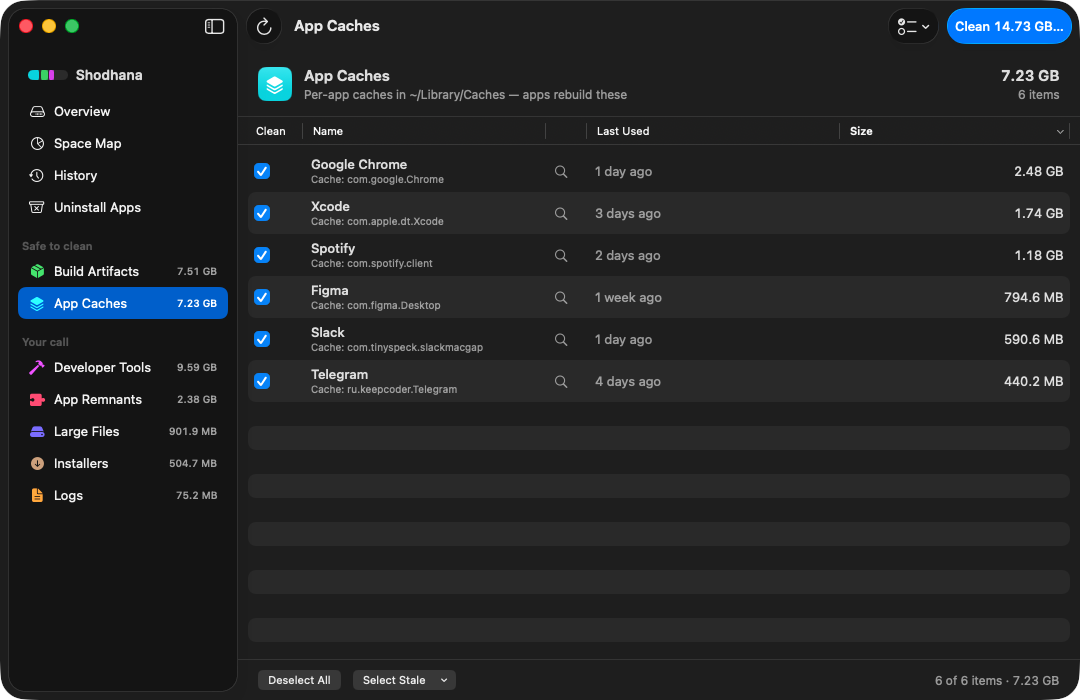Click the App Caches header layers icon
Image resolution: width=1080 pixels, height=700 pixels.
275,84
